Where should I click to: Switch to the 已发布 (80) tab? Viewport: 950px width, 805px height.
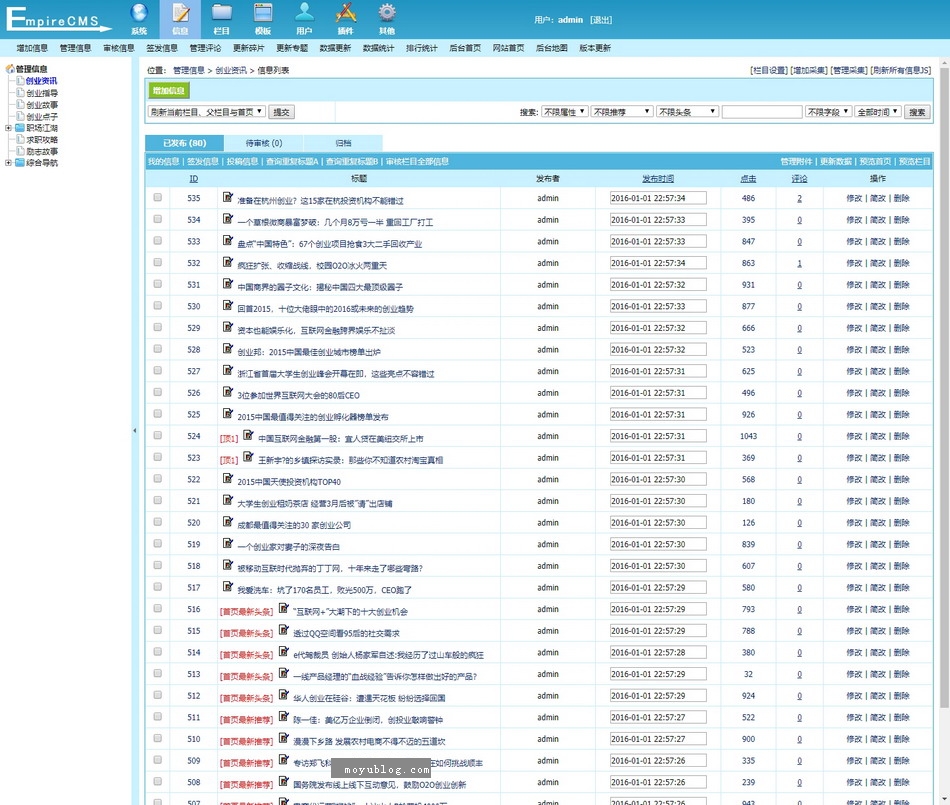(x=185, y=143)
